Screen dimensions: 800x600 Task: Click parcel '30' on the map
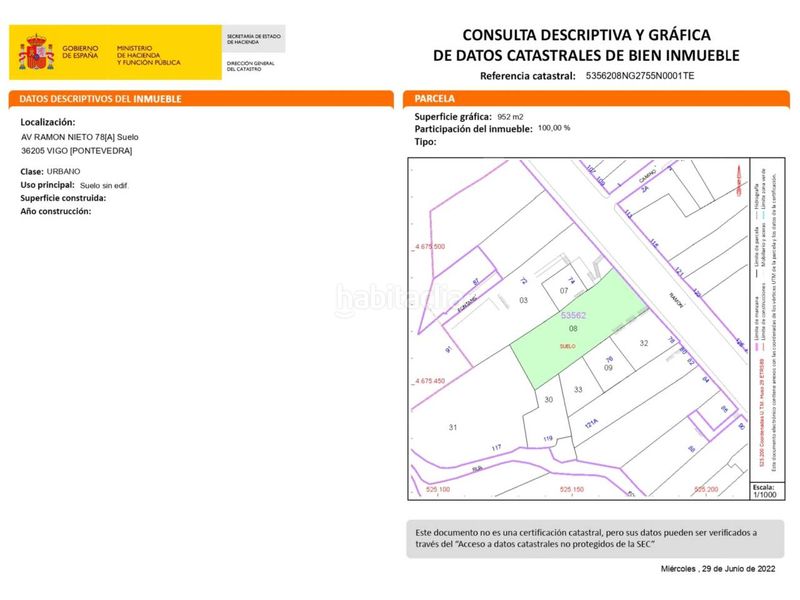click(x=548, y=400)
